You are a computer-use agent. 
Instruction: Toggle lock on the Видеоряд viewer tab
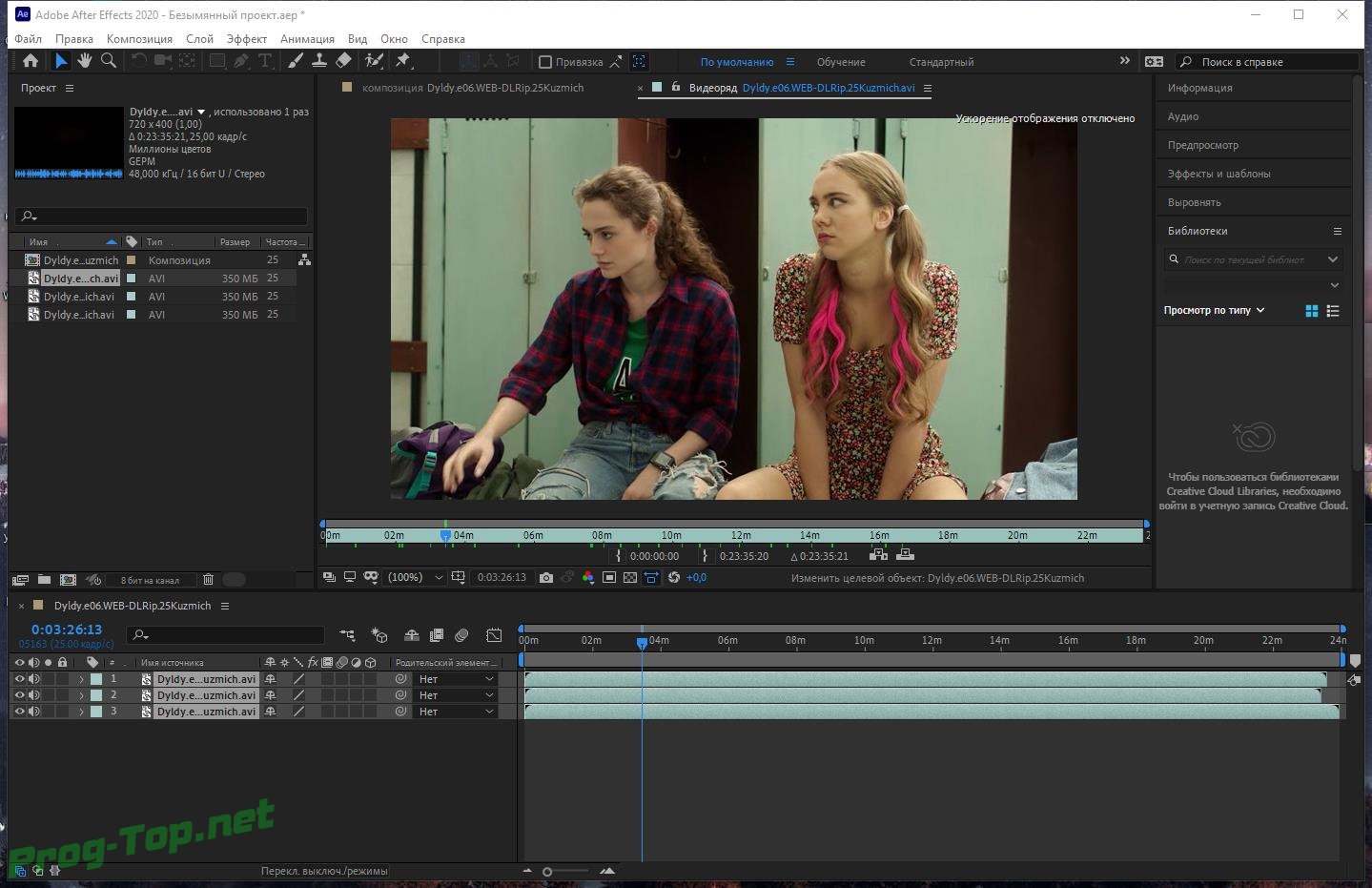pos(675,87)
